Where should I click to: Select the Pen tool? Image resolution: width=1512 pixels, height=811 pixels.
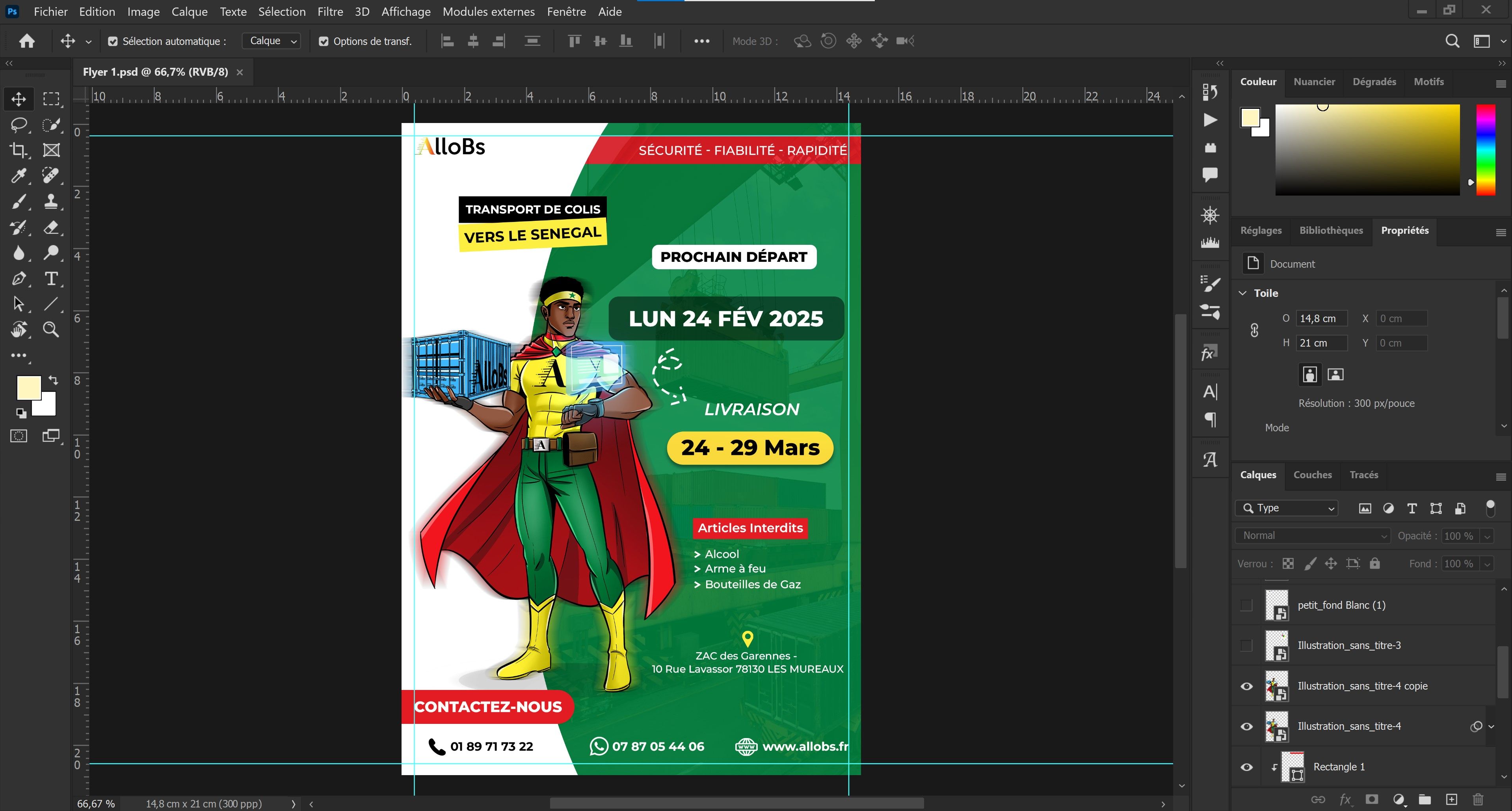(x=19, y=278)
